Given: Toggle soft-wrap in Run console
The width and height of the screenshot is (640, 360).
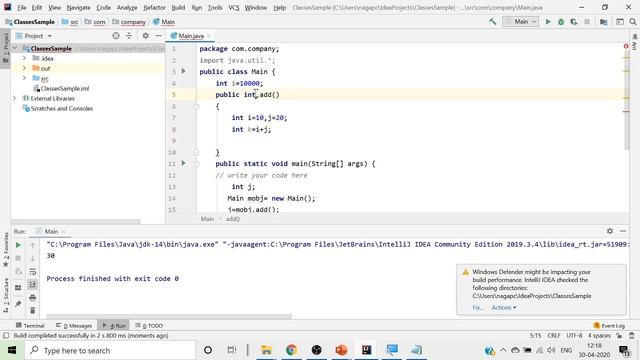Looking at the screenshot, I should coord(33,271).
